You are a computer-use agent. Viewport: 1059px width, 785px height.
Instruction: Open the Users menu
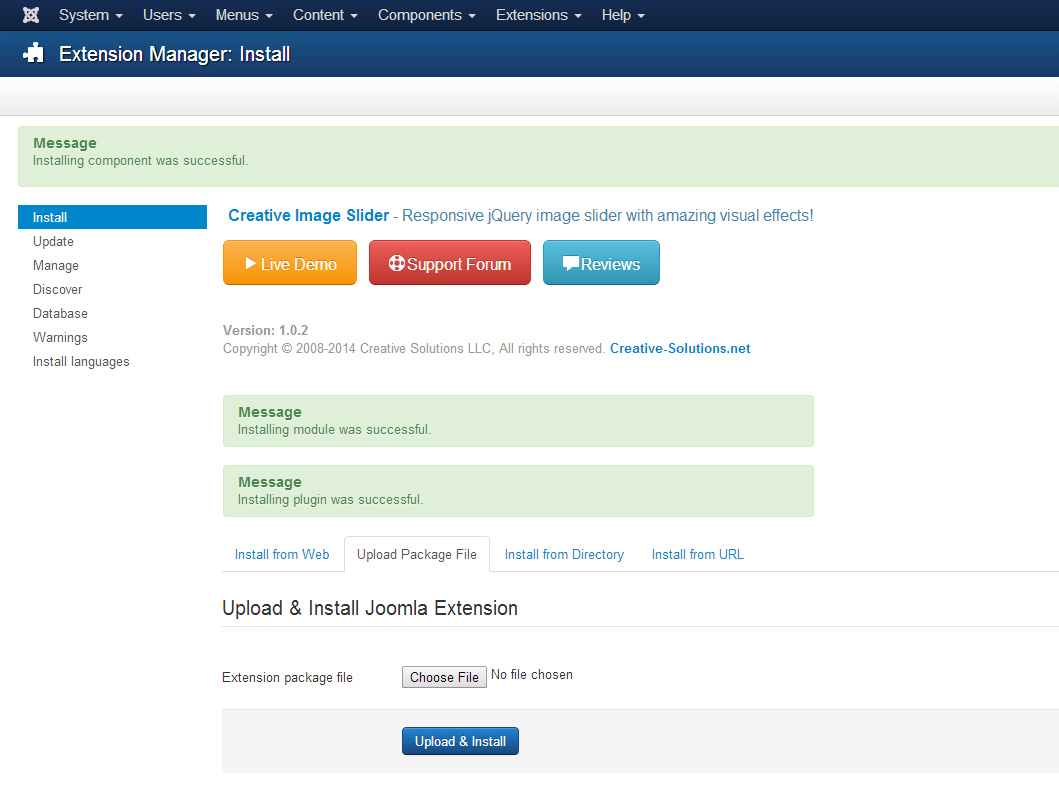click(x=169, y=15)
